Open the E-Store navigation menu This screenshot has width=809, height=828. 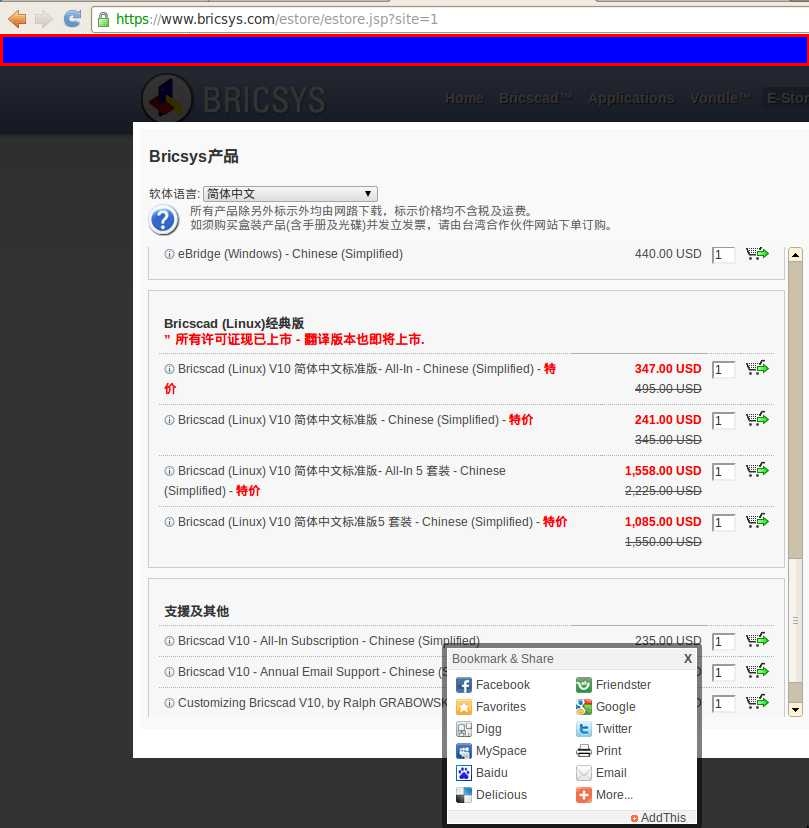(x=787, y=98)
